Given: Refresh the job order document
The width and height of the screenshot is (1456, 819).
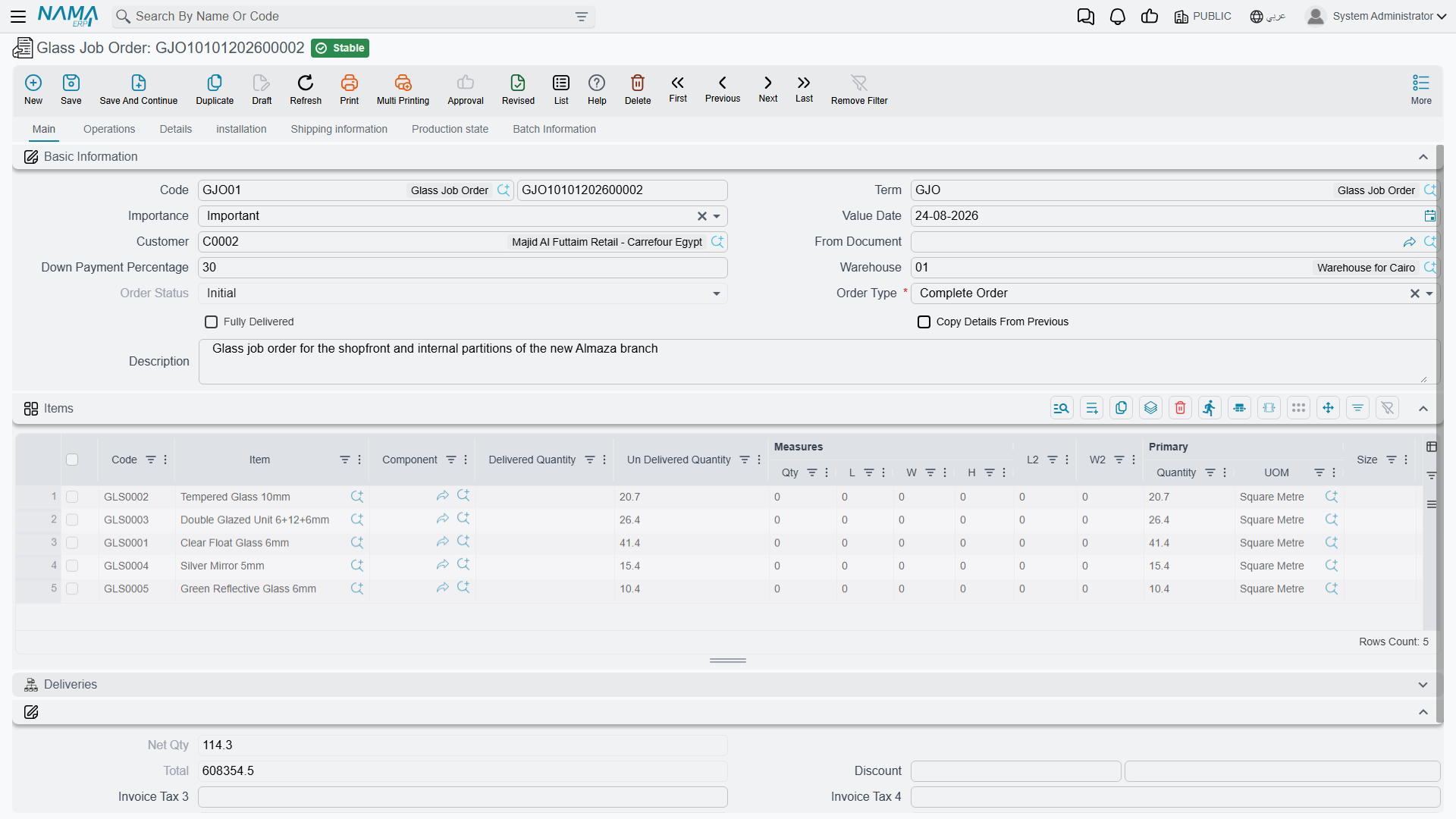Looking at the screenshot, I should click(x=306, y=89).
